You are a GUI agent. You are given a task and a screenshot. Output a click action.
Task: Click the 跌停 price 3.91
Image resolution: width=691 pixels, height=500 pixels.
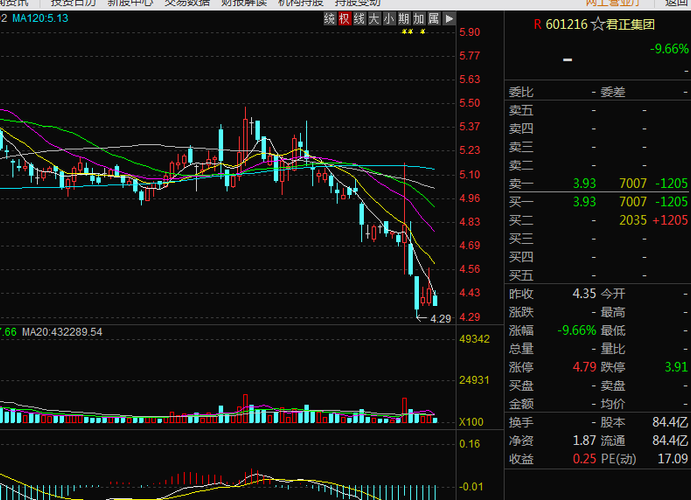[676, 367]
